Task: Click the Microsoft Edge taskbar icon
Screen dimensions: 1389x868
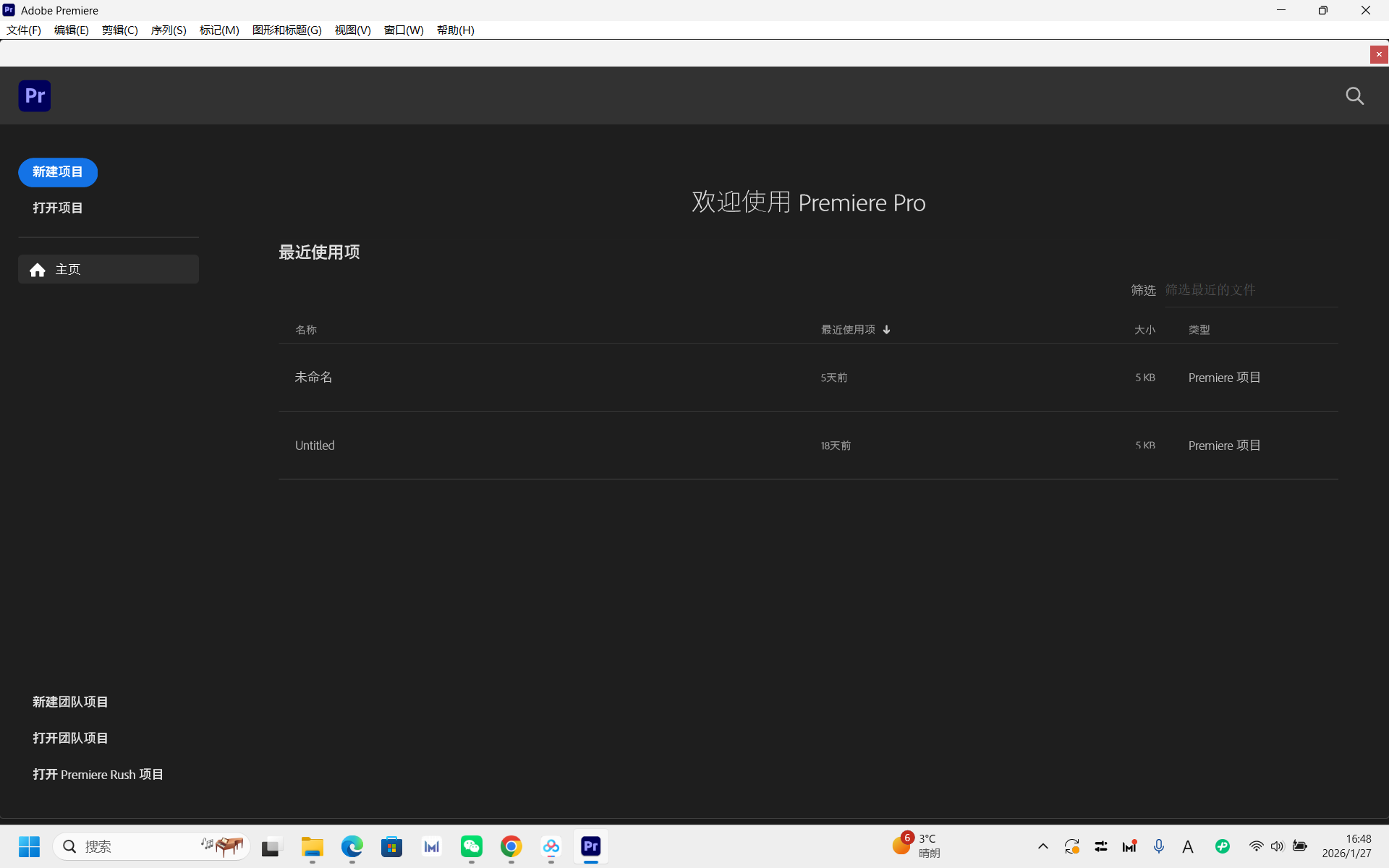Action: [x=352, y=846]
